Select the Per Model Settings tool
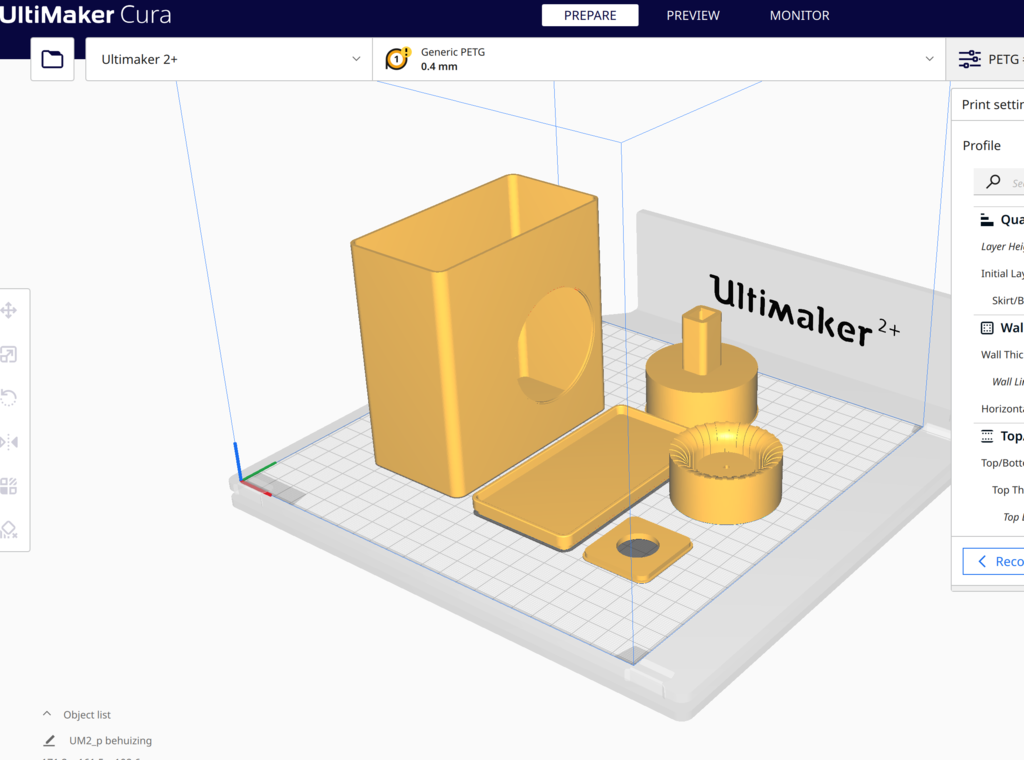This screenshot has width=1024, height=760. [x=8, y=486]
